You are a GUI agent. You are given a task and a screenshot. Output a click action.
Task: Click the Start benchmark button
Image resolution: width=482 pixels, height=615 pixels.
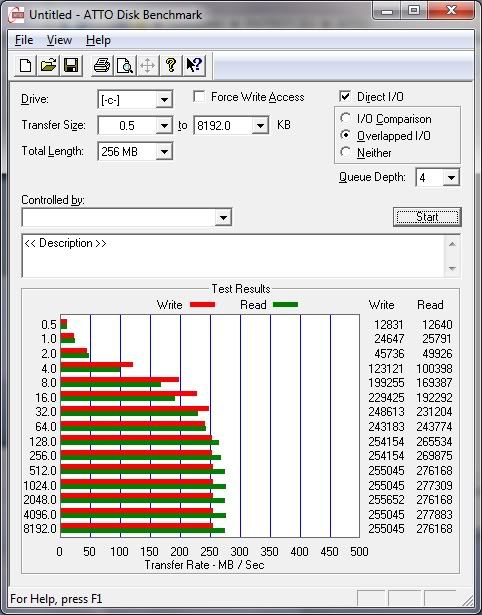pos(427,217)
